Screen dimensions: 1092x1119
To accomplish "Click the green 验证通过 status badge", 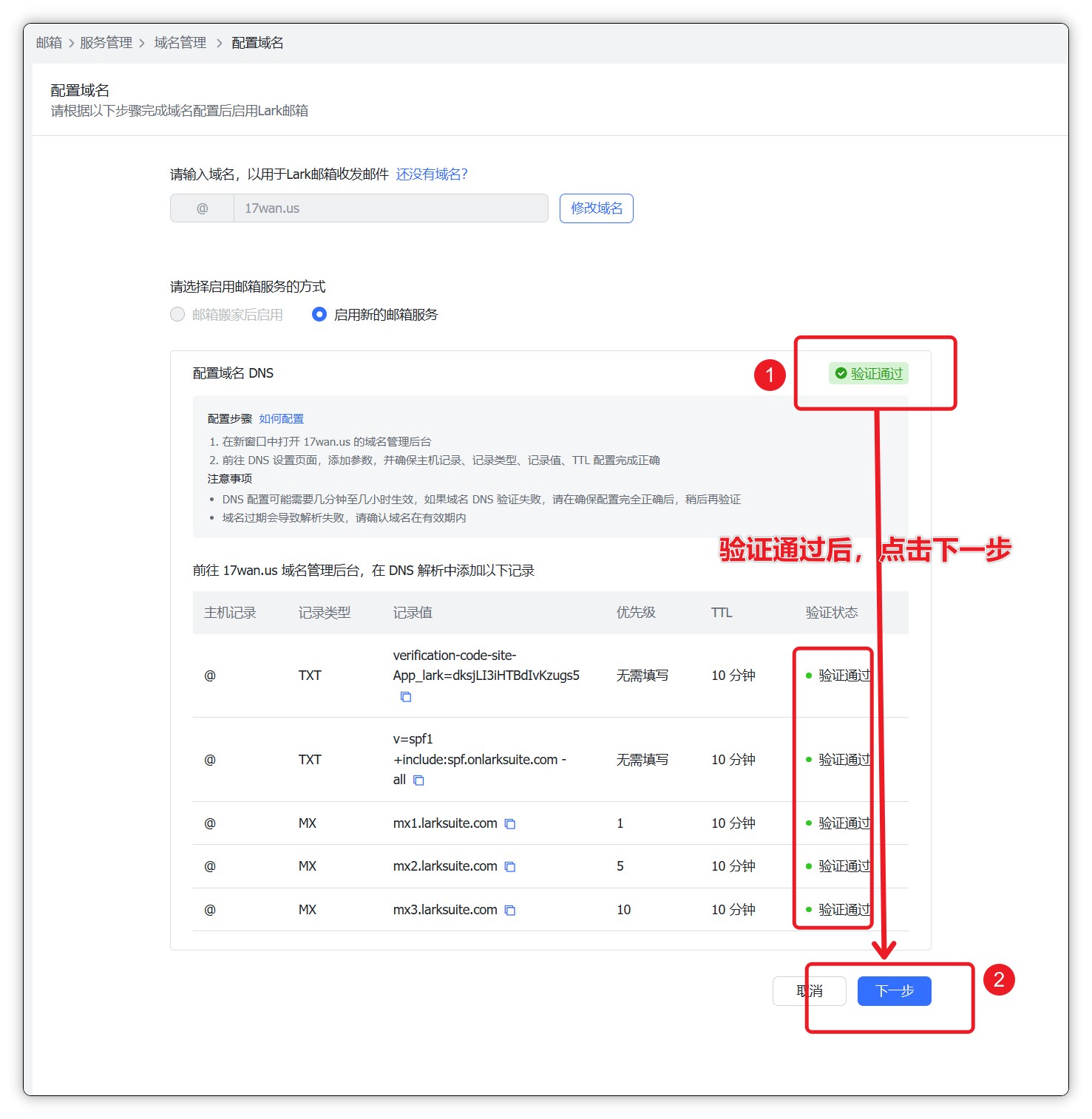I will click(x=868, y=374).
